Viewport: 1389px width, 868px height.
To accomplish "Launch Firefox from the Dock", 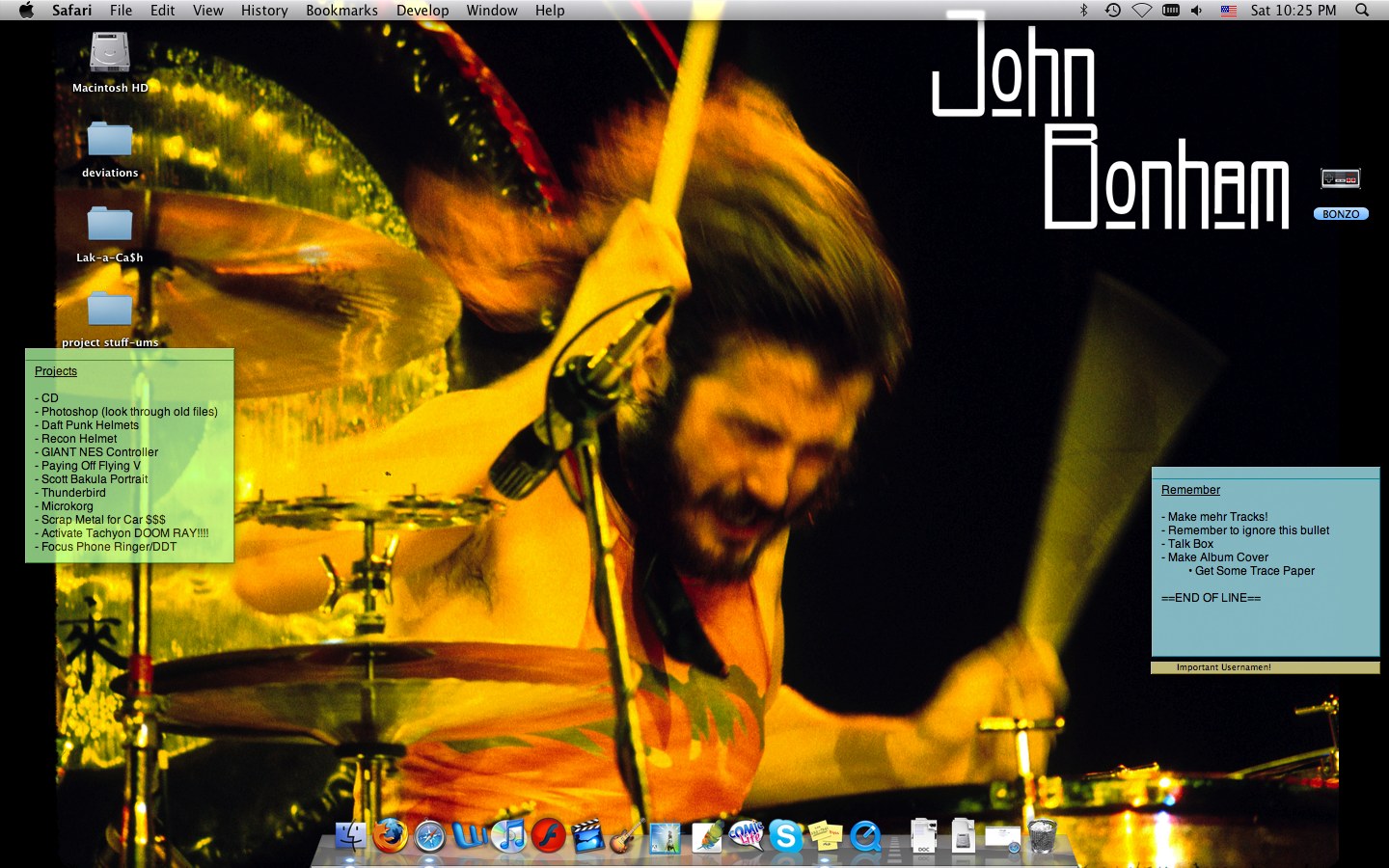I will click(391, 836).
